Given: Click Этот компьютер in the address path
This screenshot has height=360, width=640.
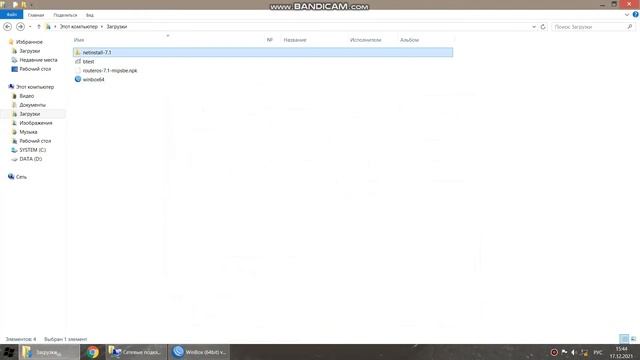Looking at the screenshot, I should [79, 27].
